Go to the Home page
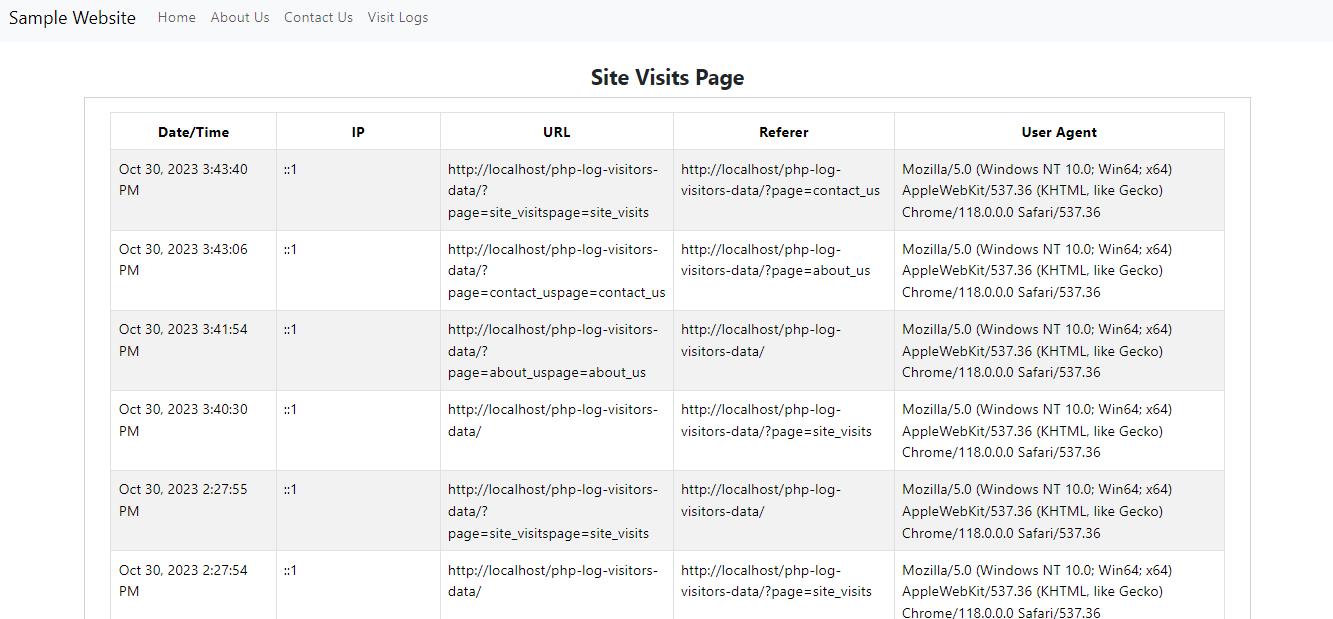This screenshot has width=1333, height=619. click(x=177, y=17)
